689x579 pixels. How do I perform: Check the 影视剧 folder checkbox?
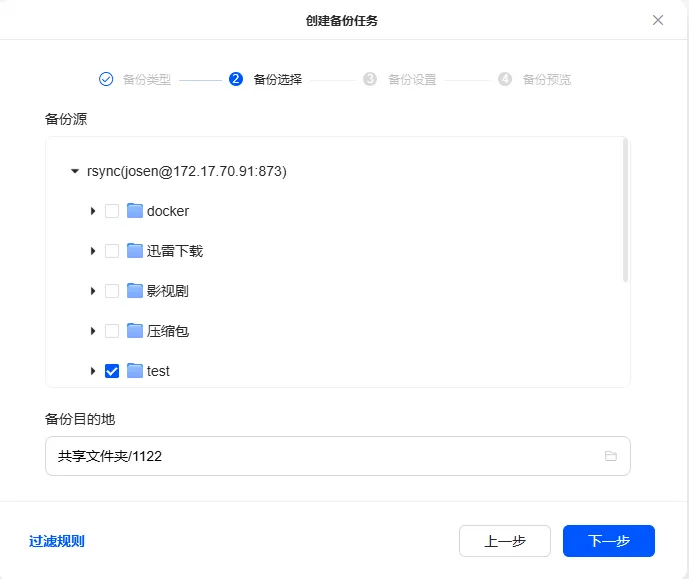pyautogui.click(x=112, y=291)
